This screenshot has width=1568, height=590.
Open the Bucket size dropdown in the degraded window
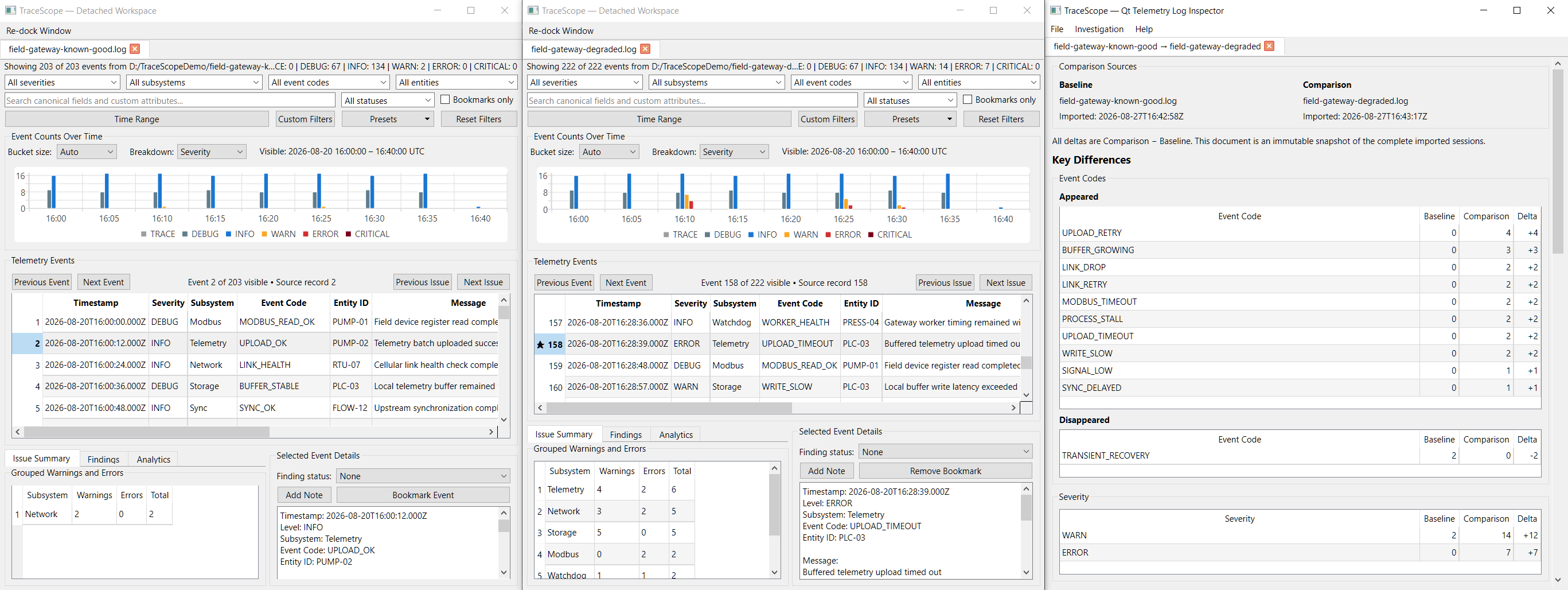pyautogui.click(x=609, y=152)
